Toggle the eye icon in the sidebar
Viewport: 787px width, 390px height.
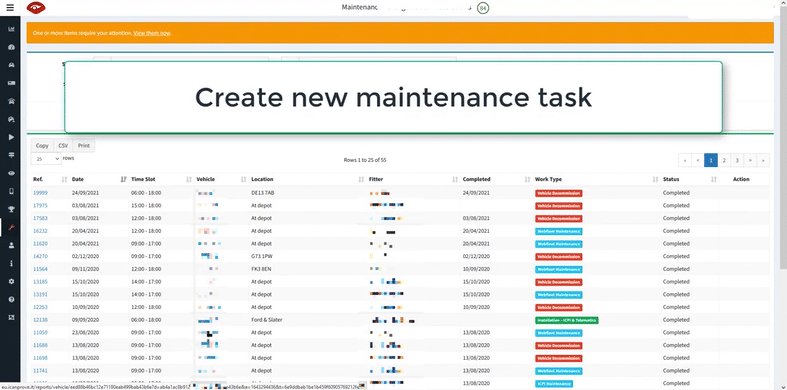coord(11,173)
